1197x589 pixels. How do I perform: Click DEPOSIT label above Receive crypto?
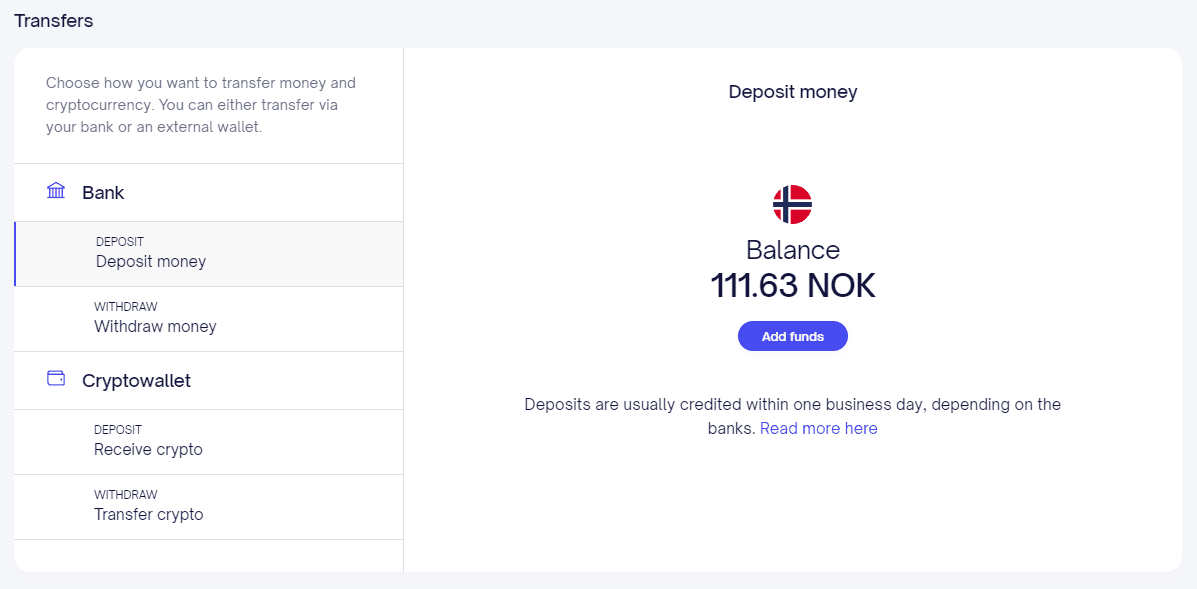(x=118, y=430)
